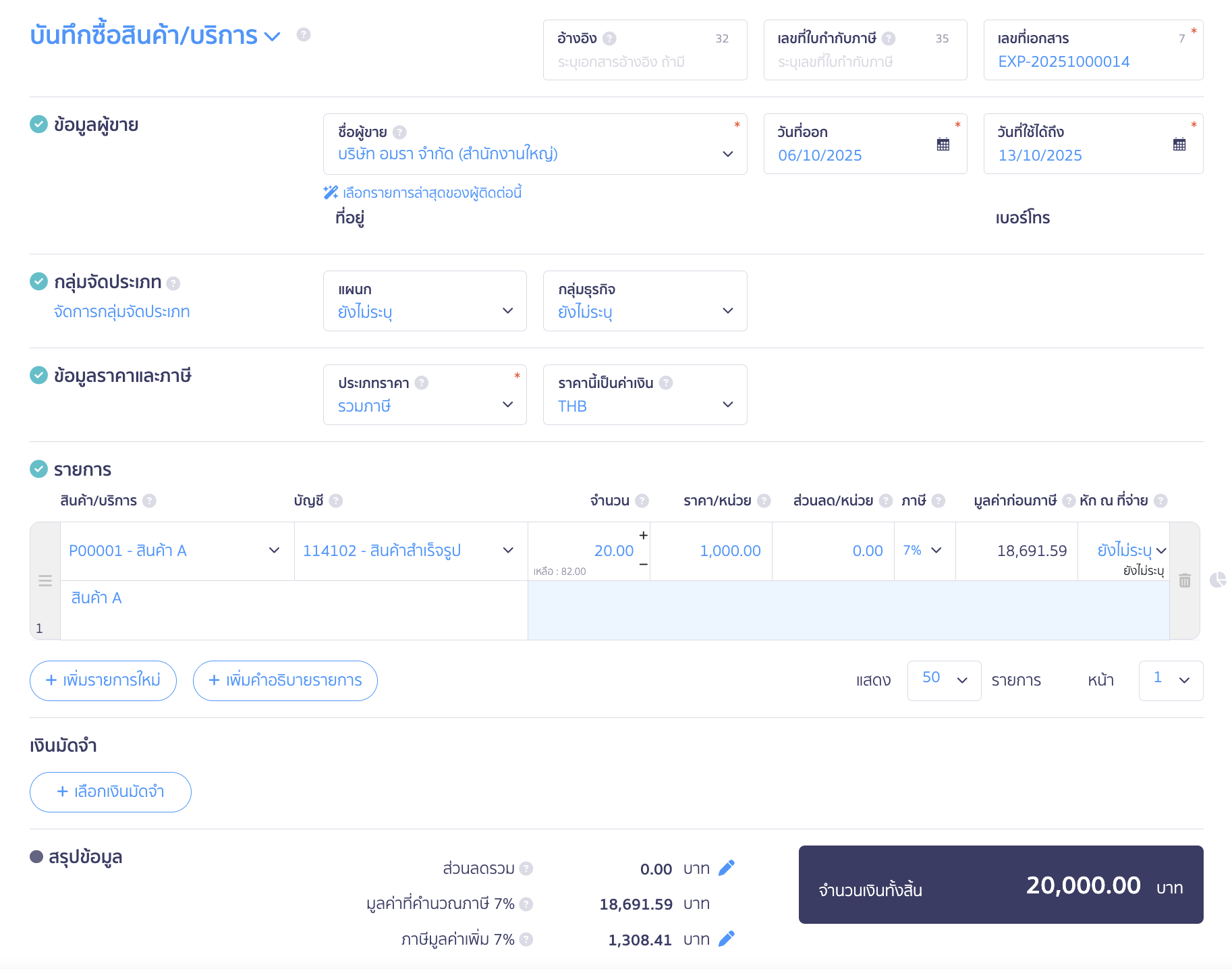Click the magic wand icon for recent contact items
This screenshot has height=969, width=1232.
(x=330, y=192)
